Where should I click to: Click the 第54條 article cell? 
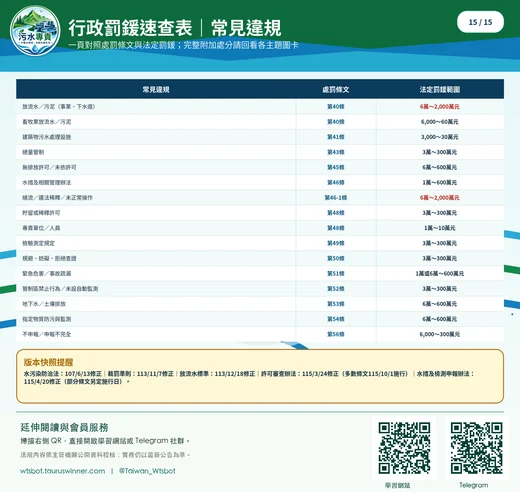click(x=336, y=319)
